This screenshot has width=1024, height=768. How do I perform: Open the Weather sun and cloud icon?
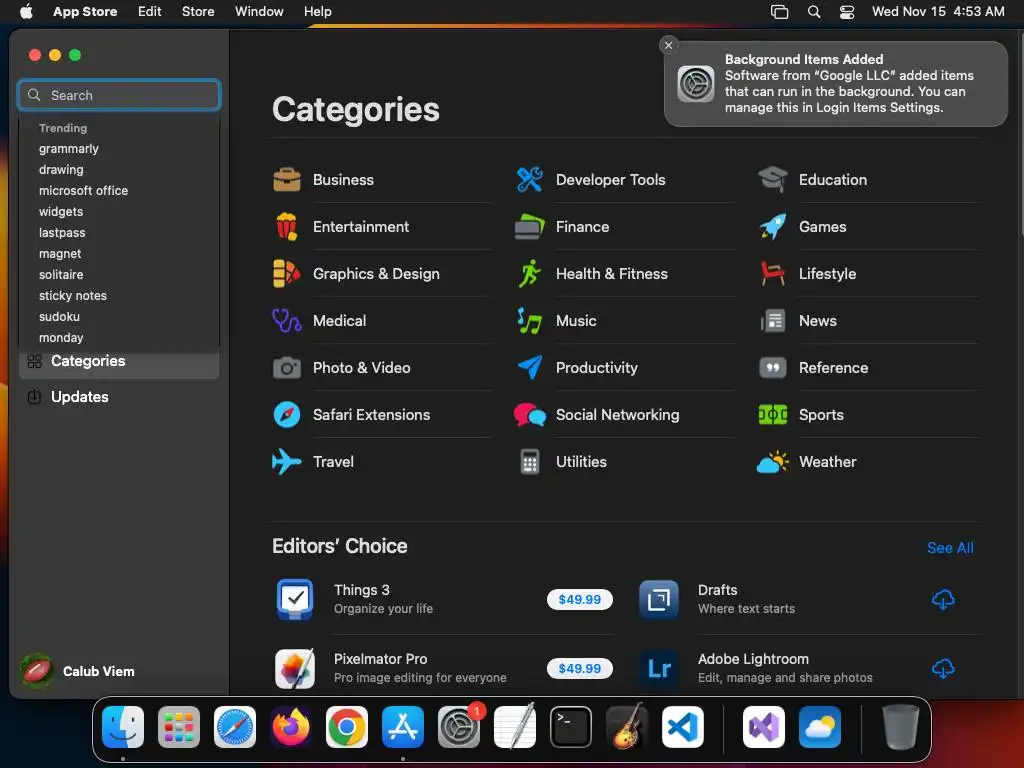(x=773, y=462)
